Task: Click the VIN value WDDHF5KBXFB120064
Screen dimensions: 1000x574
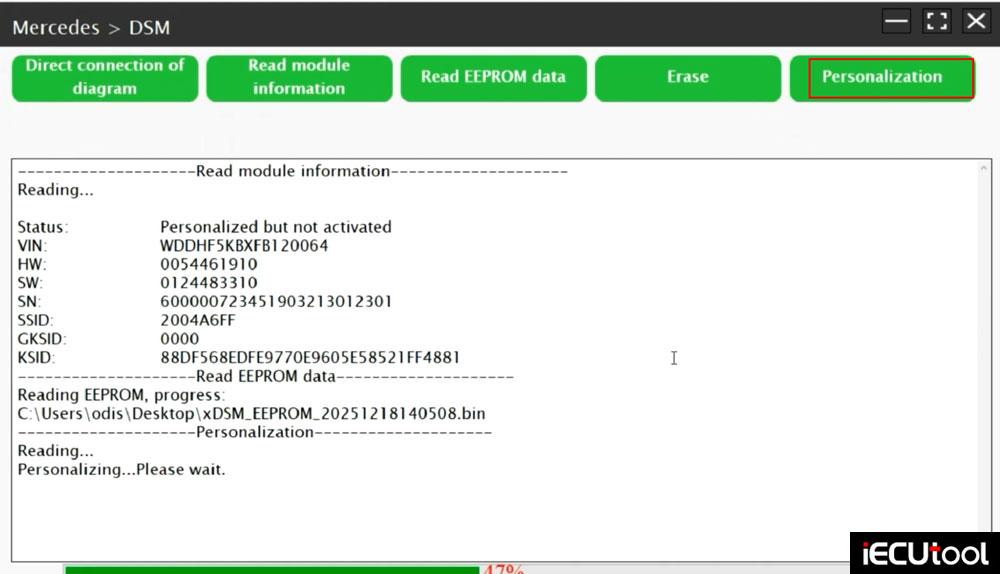Action: 244,245
